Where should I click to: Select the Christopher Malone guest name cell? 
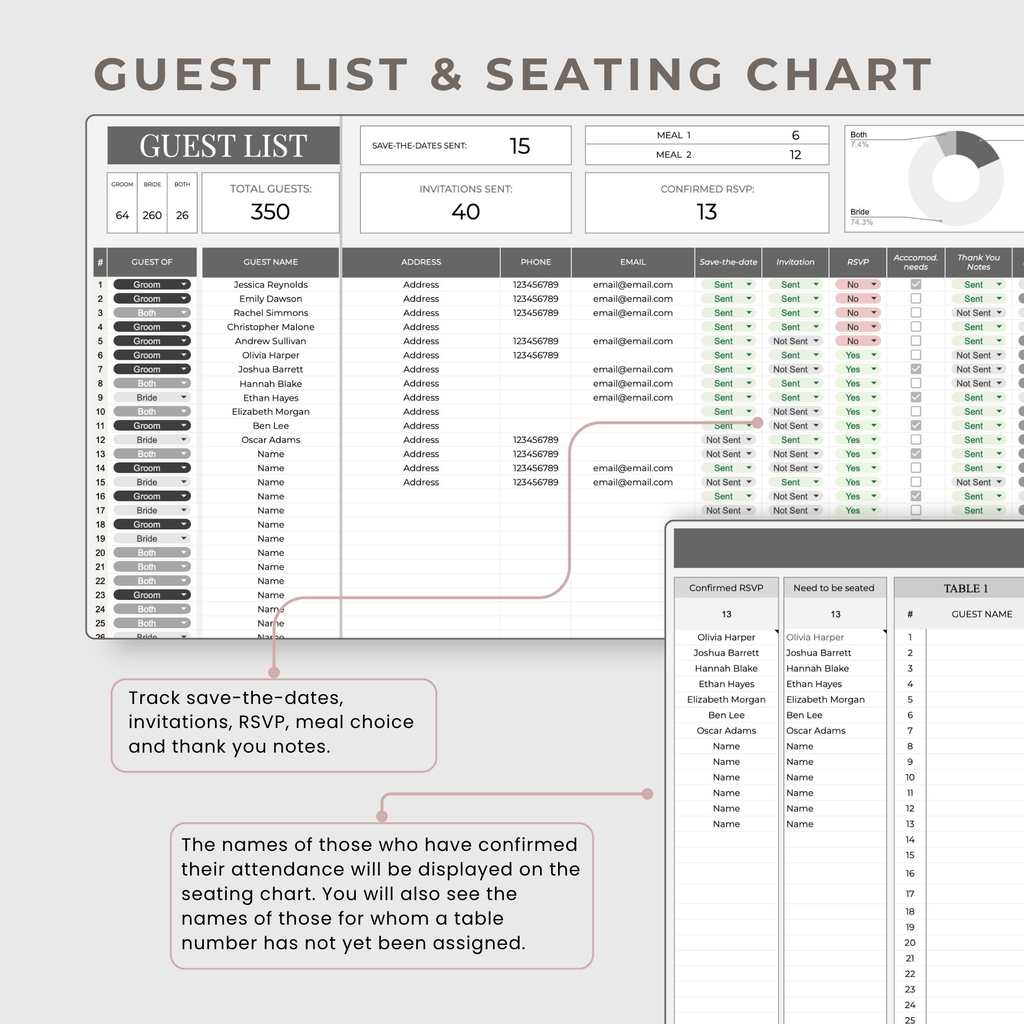pyautogui.click(x=270, y=327)
